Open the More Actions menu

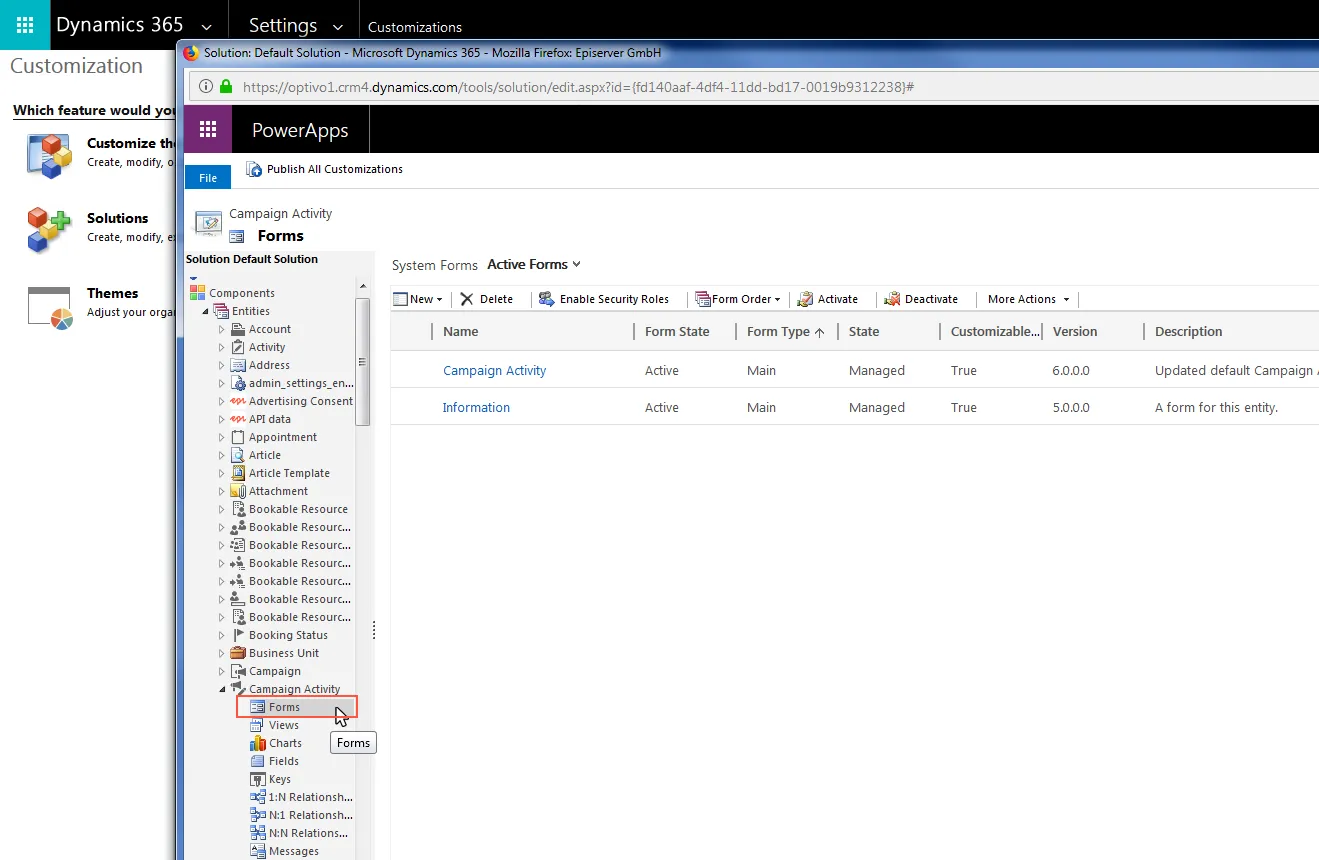coord(1028,299)
